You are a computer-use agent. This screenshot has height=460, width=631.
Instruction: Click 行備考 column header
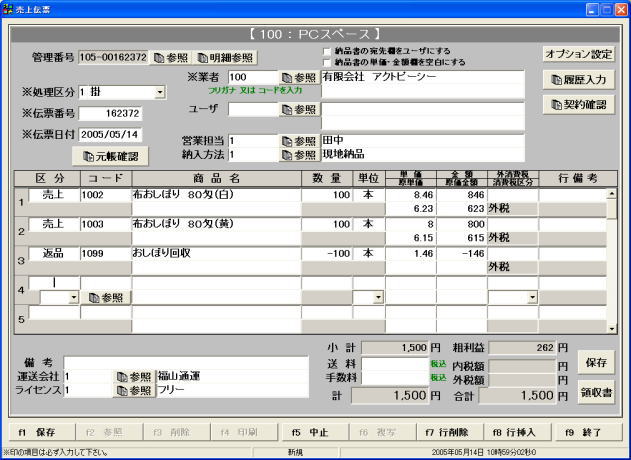(577, 178)
